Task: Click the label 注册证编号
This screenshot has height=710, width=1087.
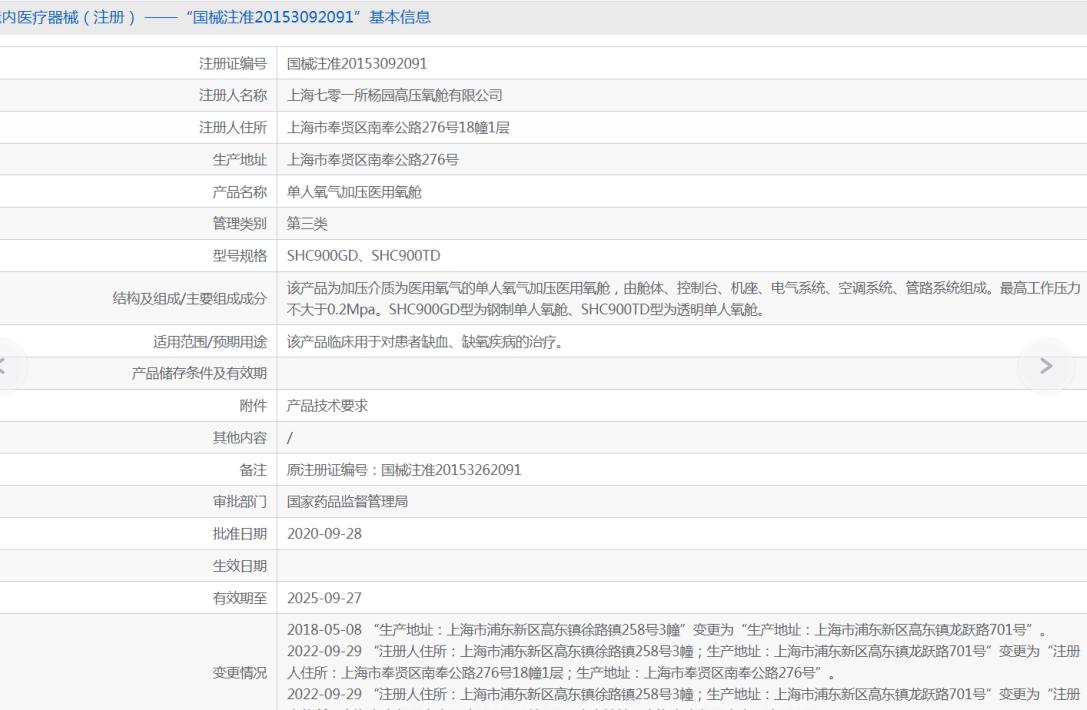Action: tap(233, 64)
